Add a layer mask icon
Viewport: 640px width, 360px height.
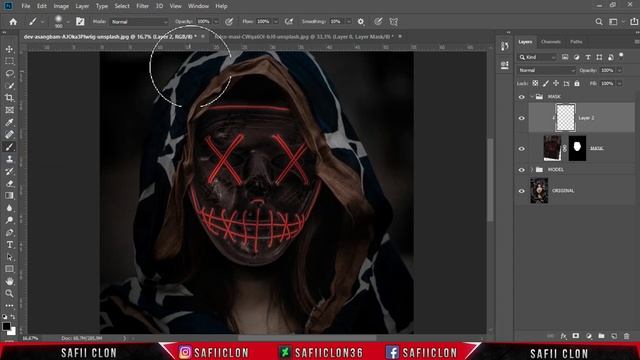[576, 336]
